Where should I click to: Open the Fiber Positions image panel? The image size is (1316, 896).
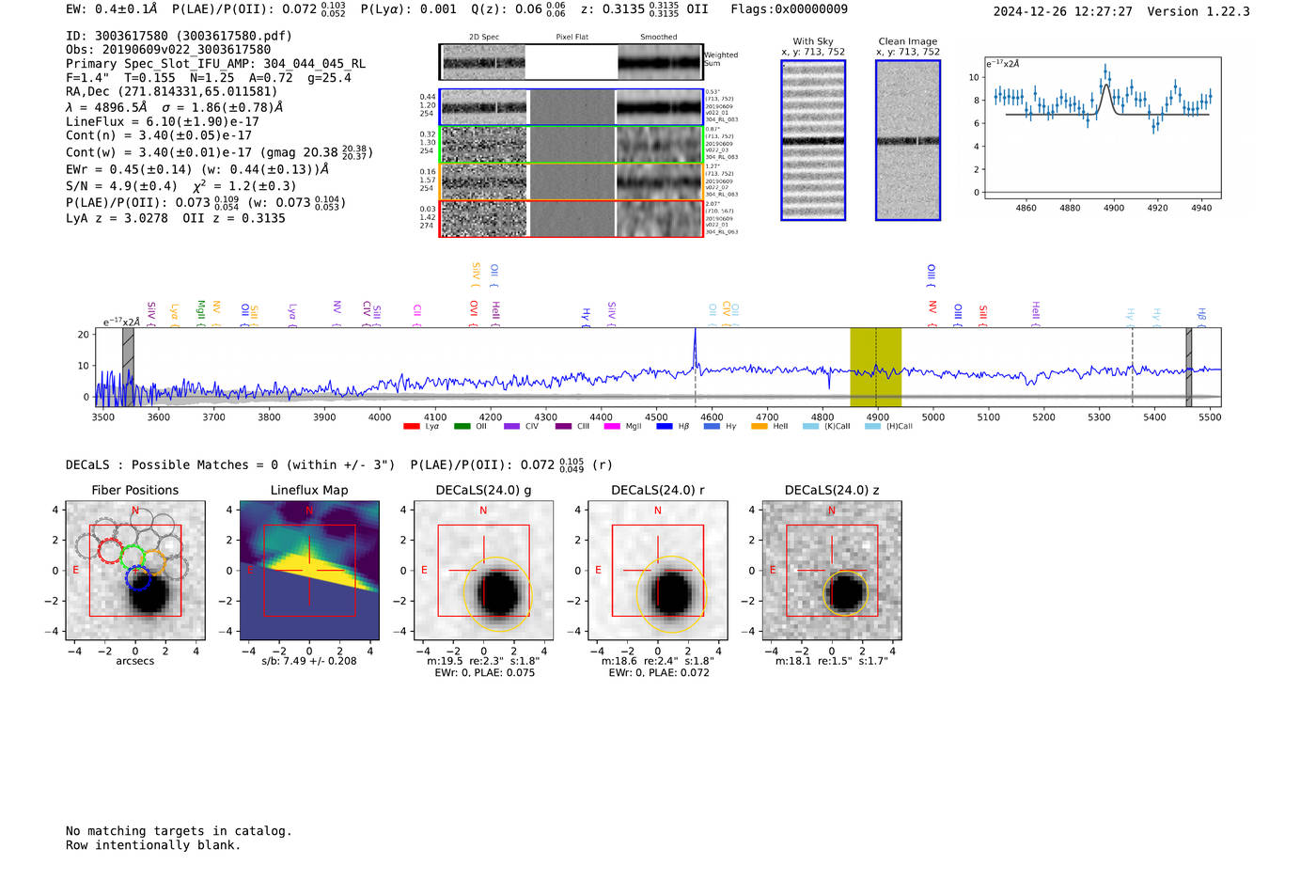pyautogui.click(x=135, y=570)
